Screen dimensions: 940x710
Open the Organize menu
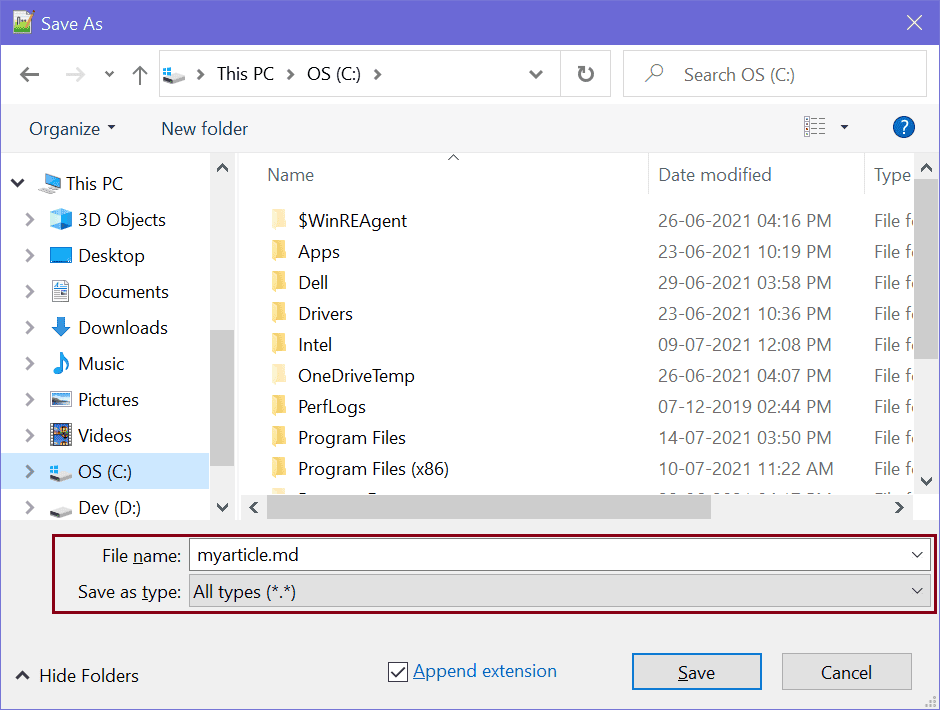[x=65, y=128]
